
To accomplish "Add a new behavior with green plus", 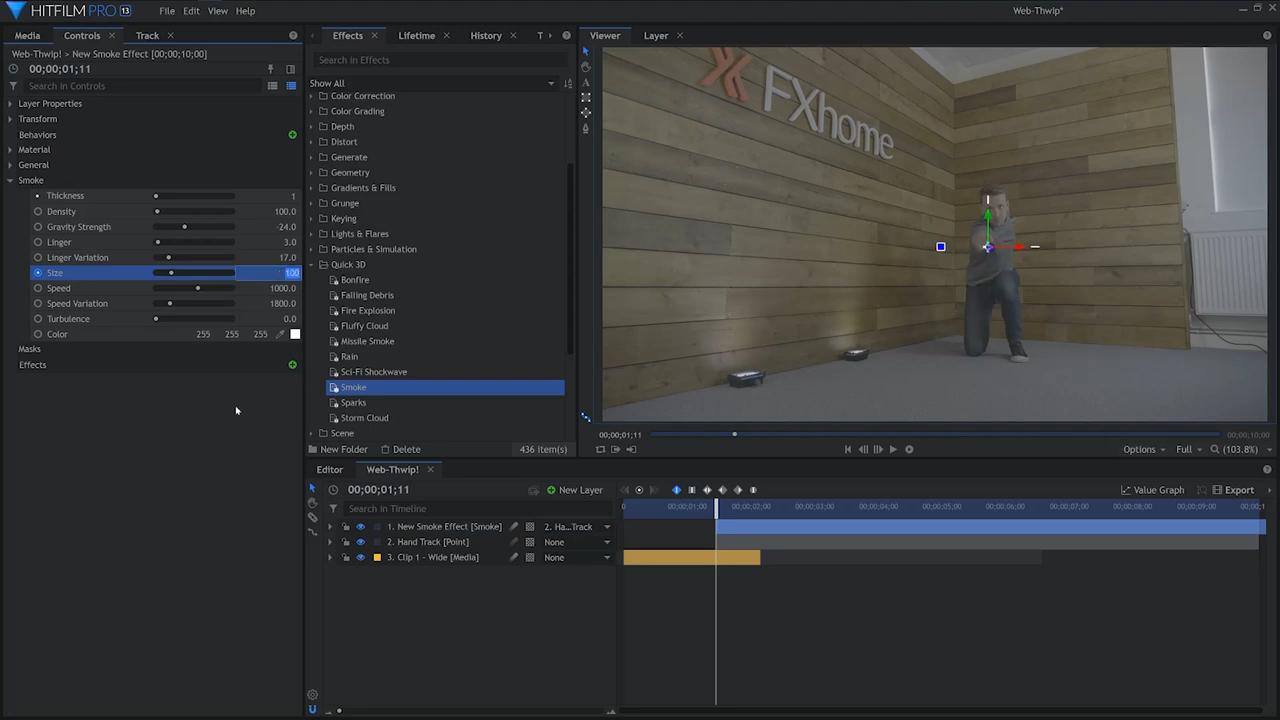I will (x=292, y=134).
